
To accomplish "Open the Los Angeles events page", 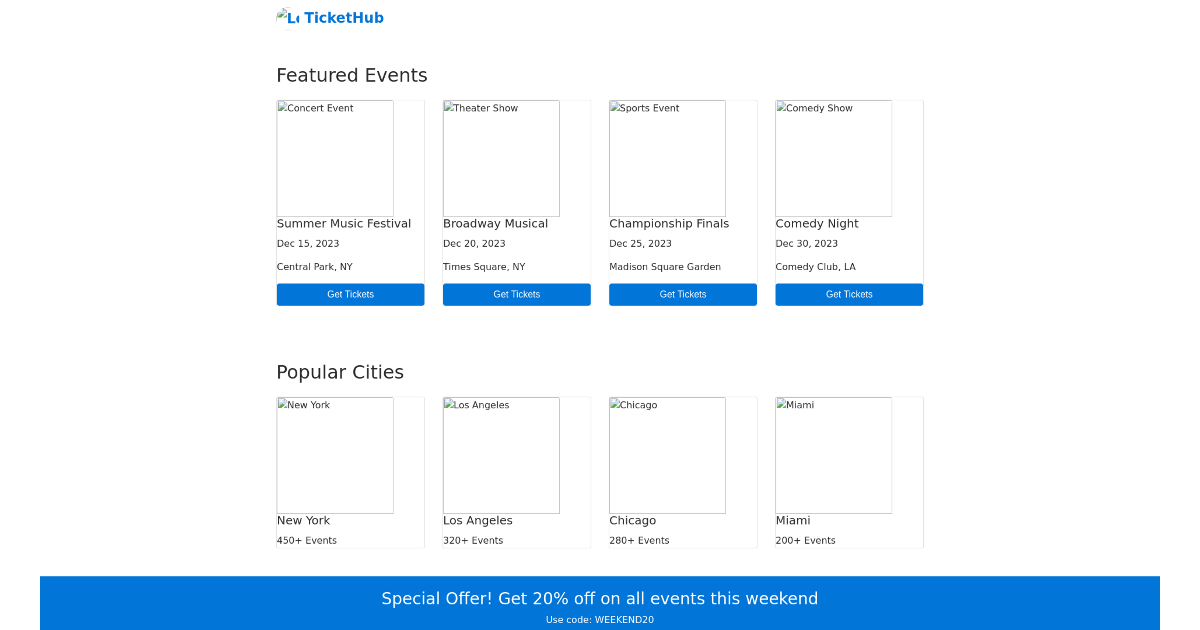I will (477, 520).
